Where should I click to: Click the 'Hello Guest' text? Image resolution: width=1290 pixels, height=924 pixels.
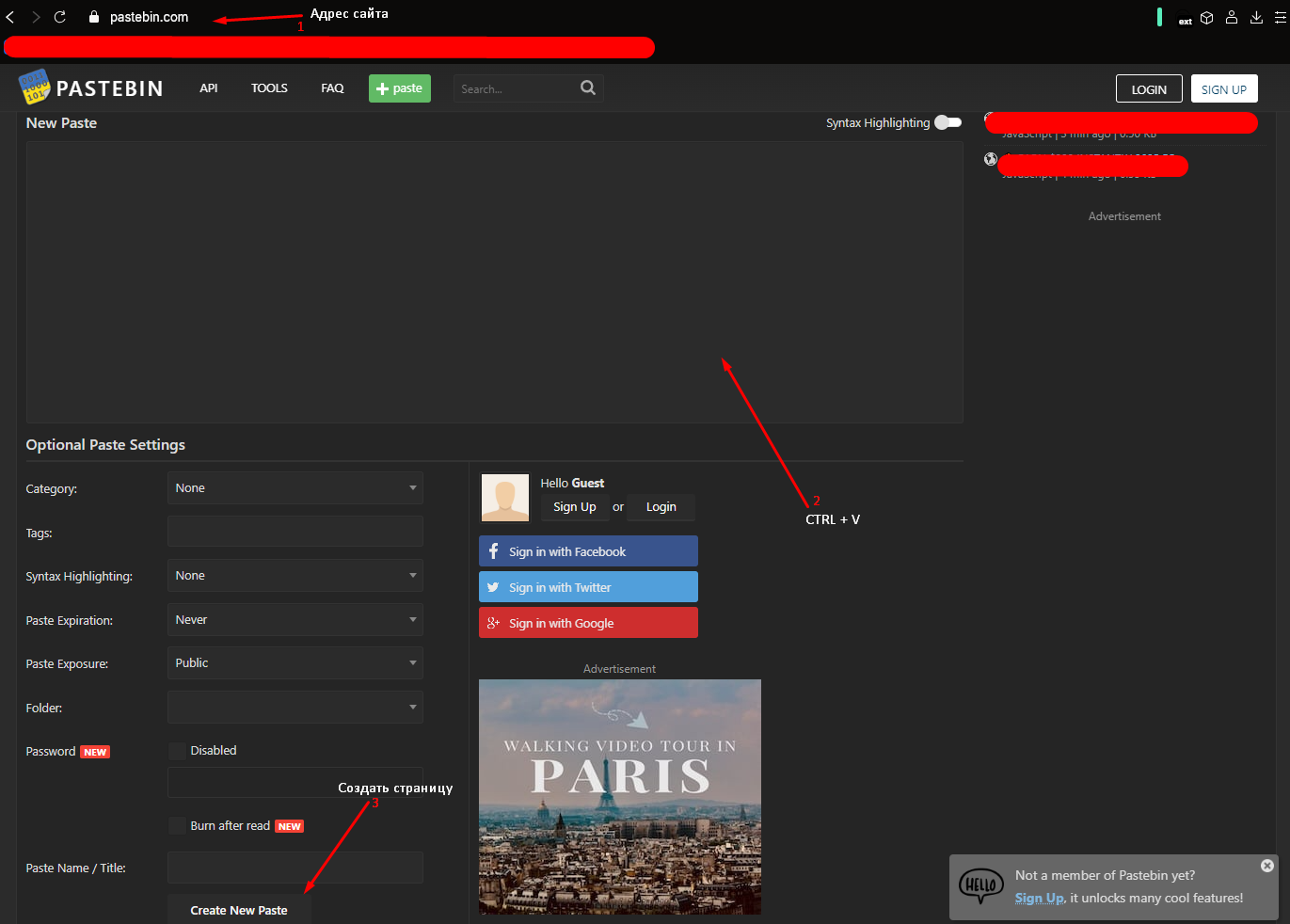click(572, 483)
